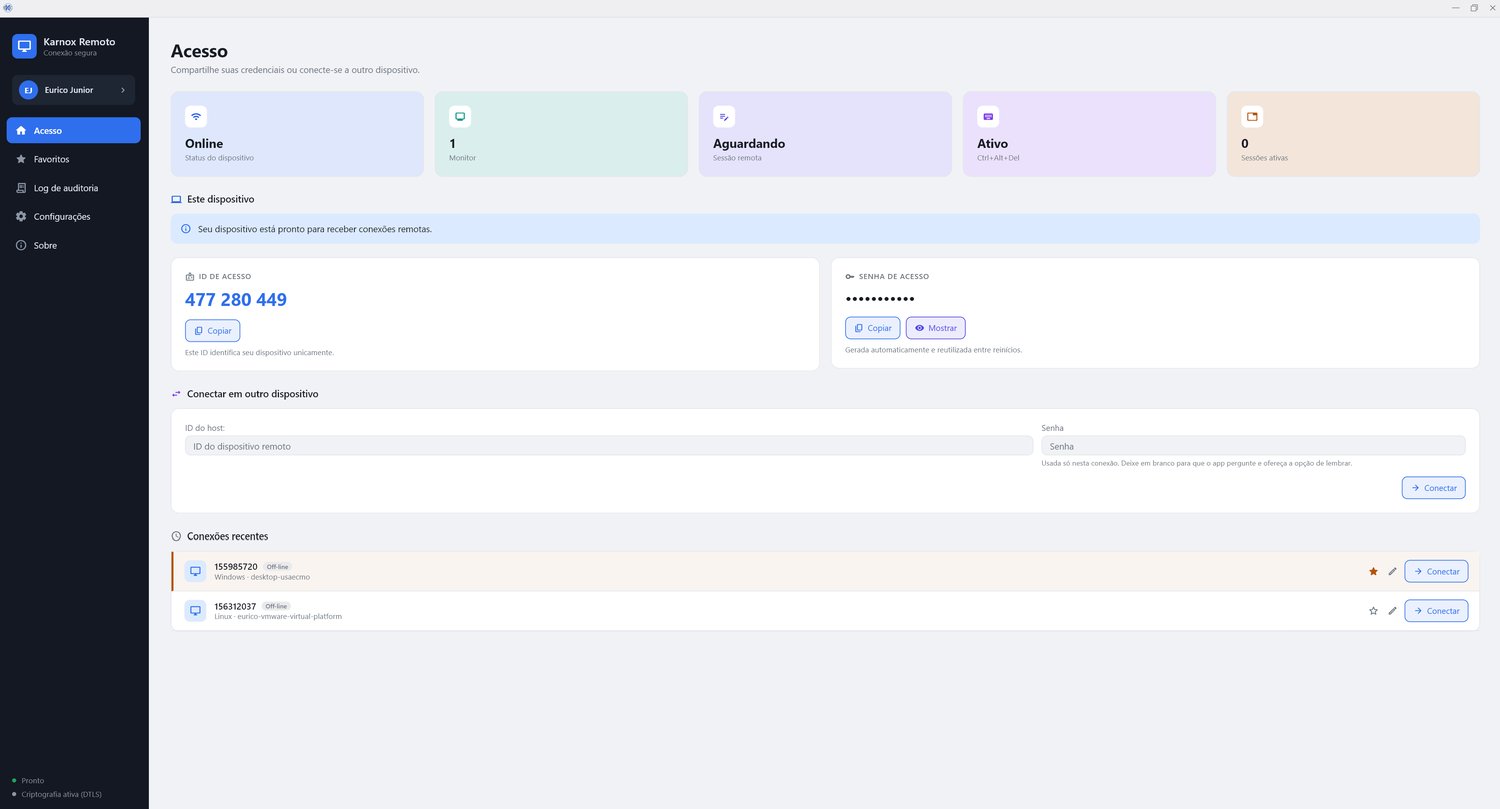Open Configurações in the sidebar

point(73,216)
